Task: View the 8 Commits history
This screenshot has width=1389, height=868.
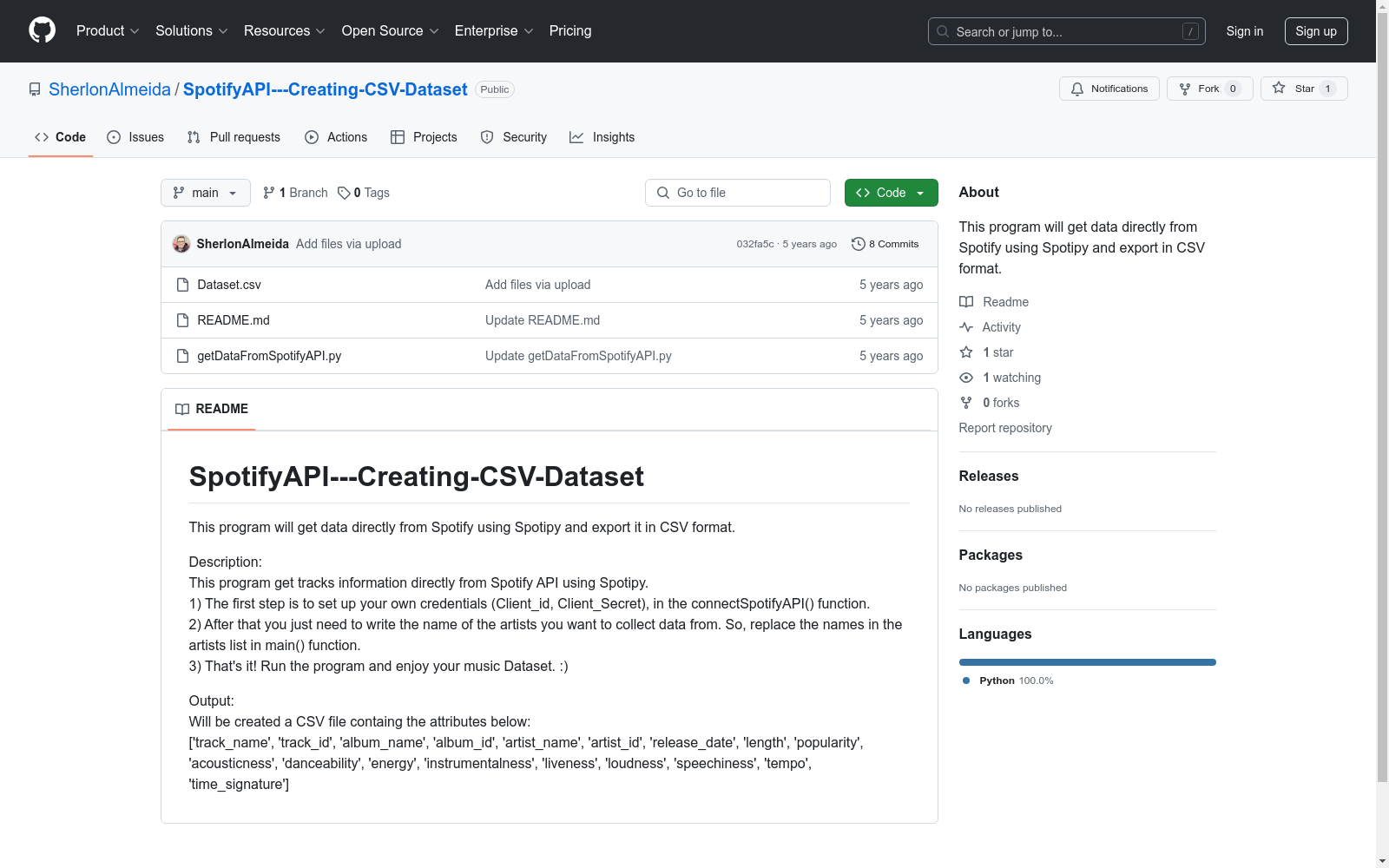Action: pyautogui.click(x=885, y=244)
